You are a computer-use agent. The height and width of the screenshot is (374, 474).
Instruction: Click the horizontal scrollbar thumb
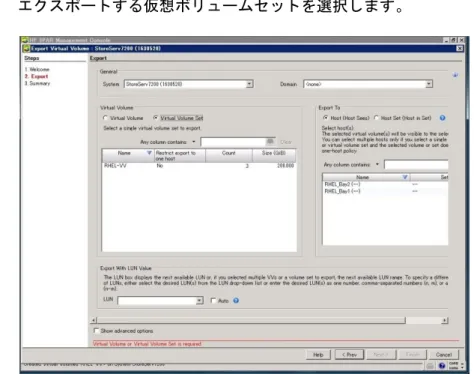pos(251,320)
